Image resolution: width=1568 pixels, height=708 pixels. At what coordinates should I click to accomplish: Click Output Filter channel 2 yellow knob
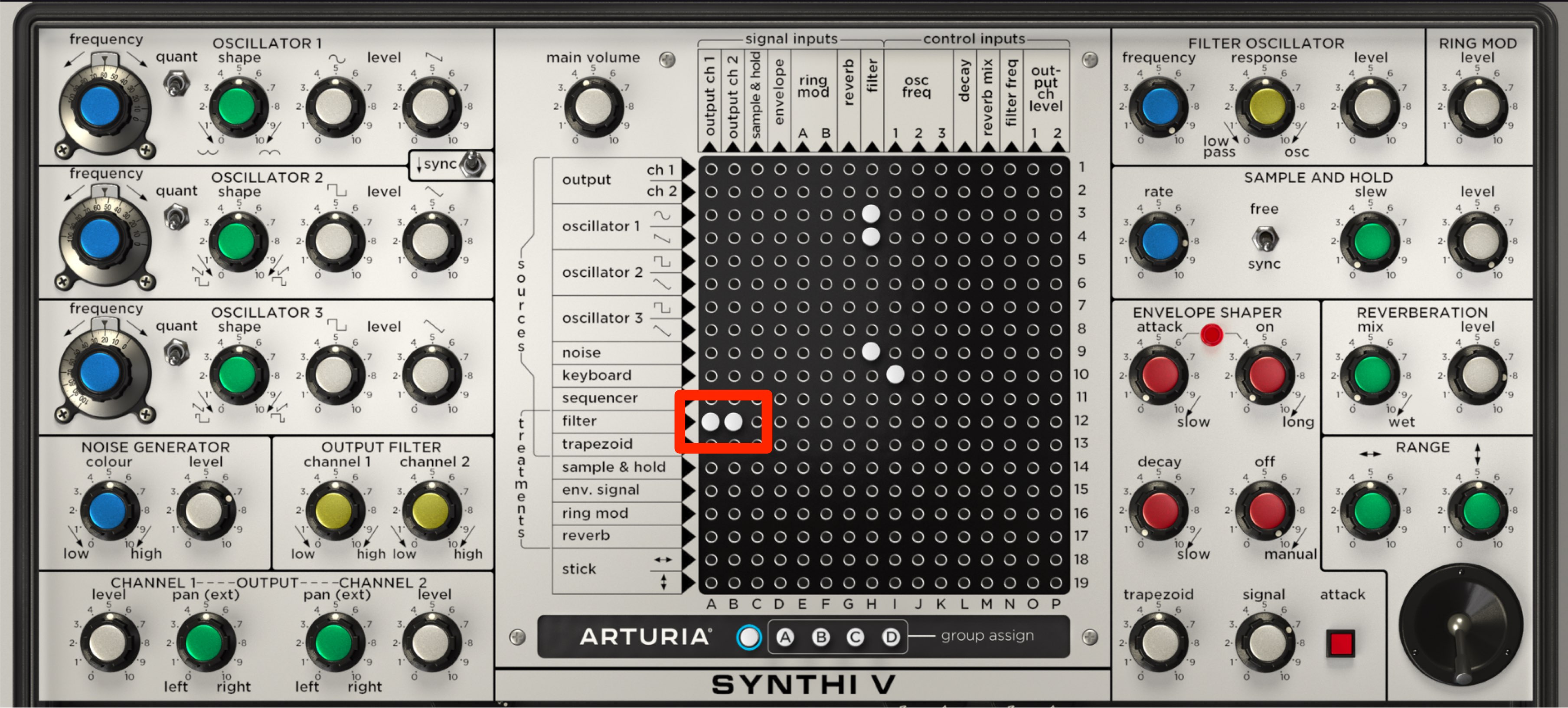(x=431, y=510)
